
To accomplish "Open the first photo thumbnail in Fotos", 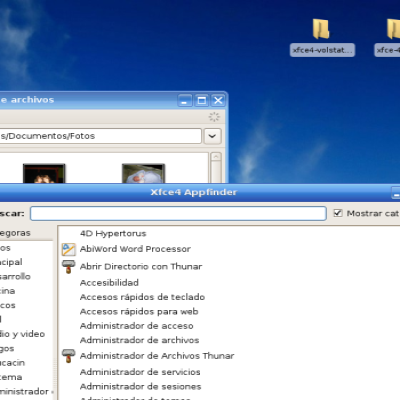I will 44,173.
